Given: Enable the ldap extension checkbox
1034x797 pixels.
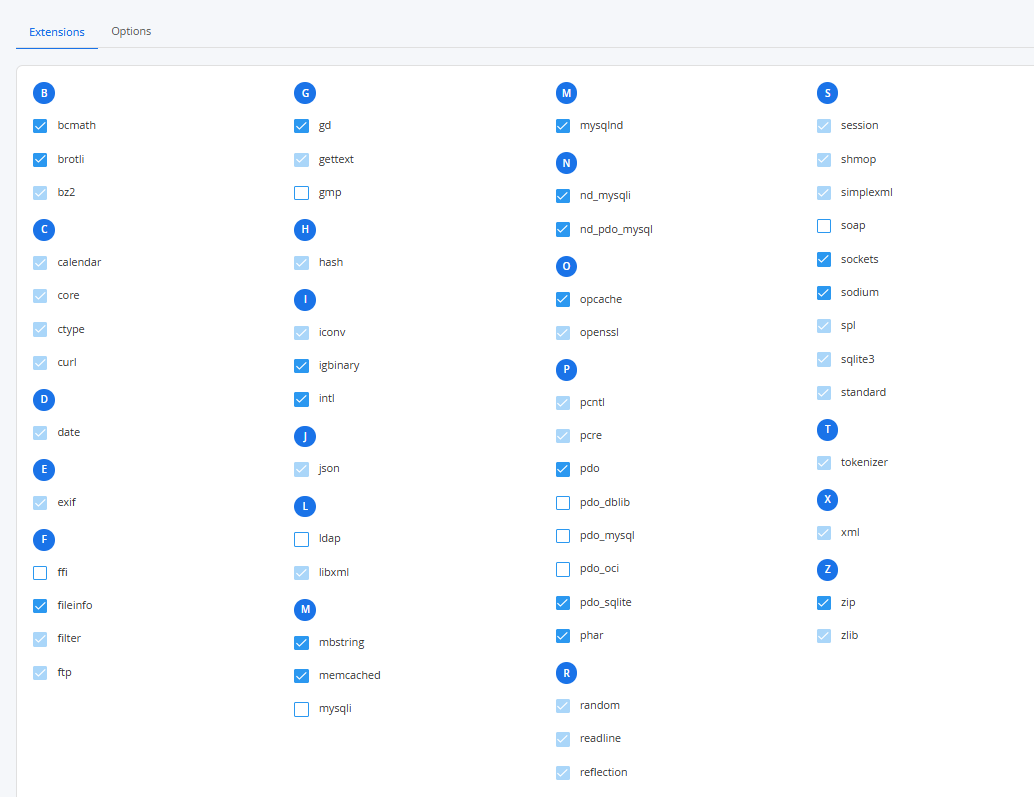Looking at the screenshot, I should point(301,539).
